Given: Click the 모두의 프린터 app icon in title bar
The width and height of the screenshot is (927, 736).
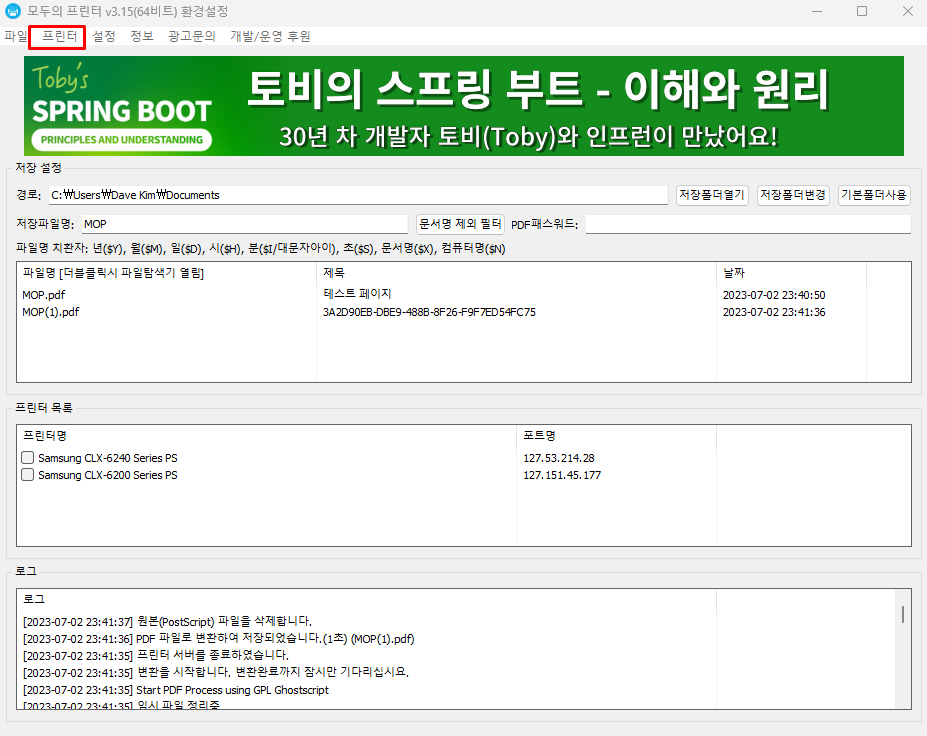Looking at the screenshot, I should coord(12,11).
